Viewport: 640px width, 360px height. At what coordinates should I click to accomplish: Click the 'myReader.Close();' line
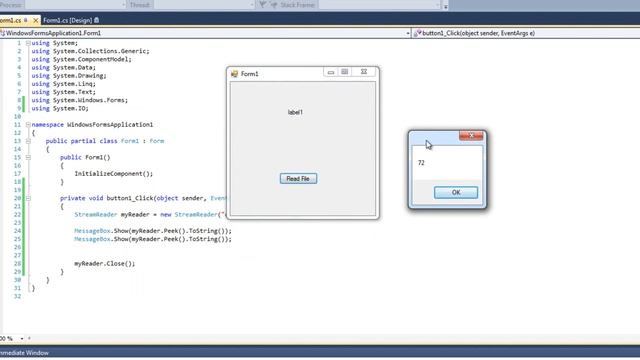[x=104, y=263]
